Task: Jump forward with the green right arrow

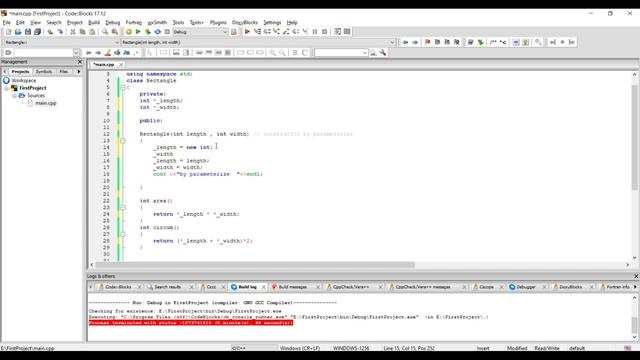Action: (x=415, y=42)
